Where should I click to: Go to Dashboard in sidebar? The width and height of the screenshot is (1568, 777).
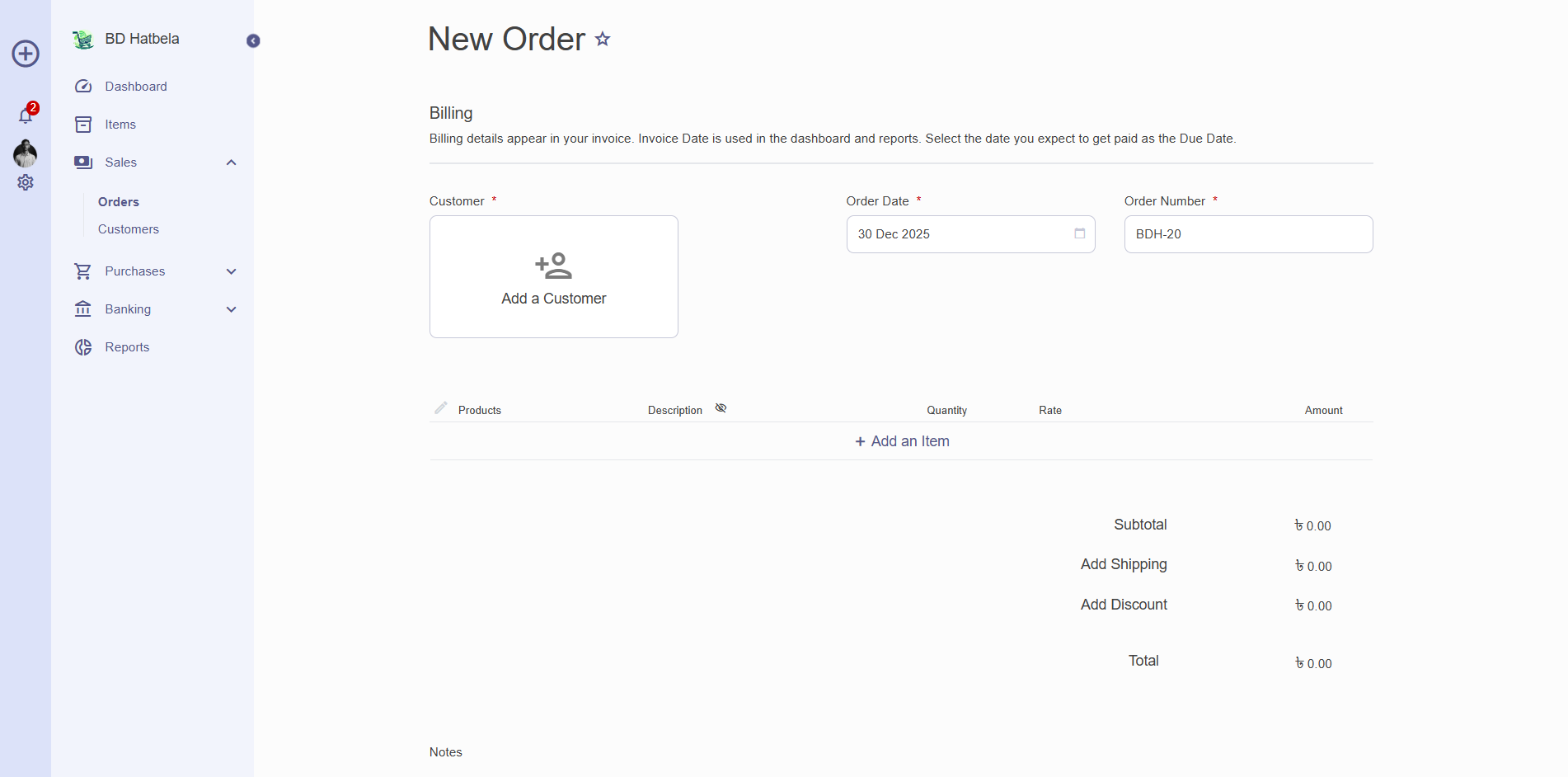point(135,87)
